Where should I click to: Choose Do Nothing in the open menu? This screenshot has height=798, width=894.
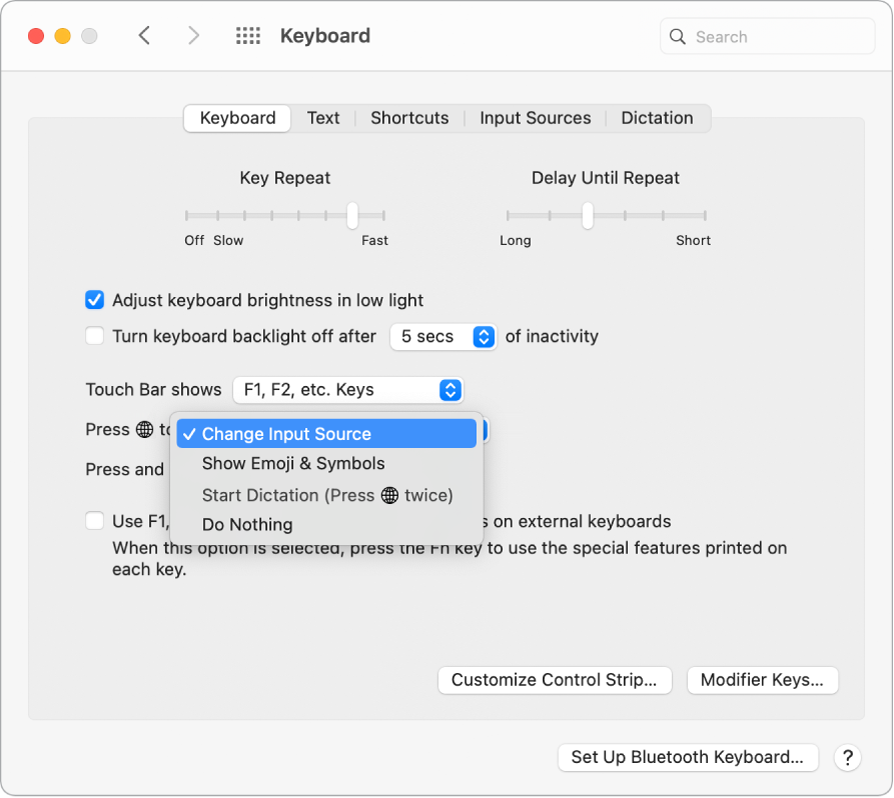tap(246, 524)
